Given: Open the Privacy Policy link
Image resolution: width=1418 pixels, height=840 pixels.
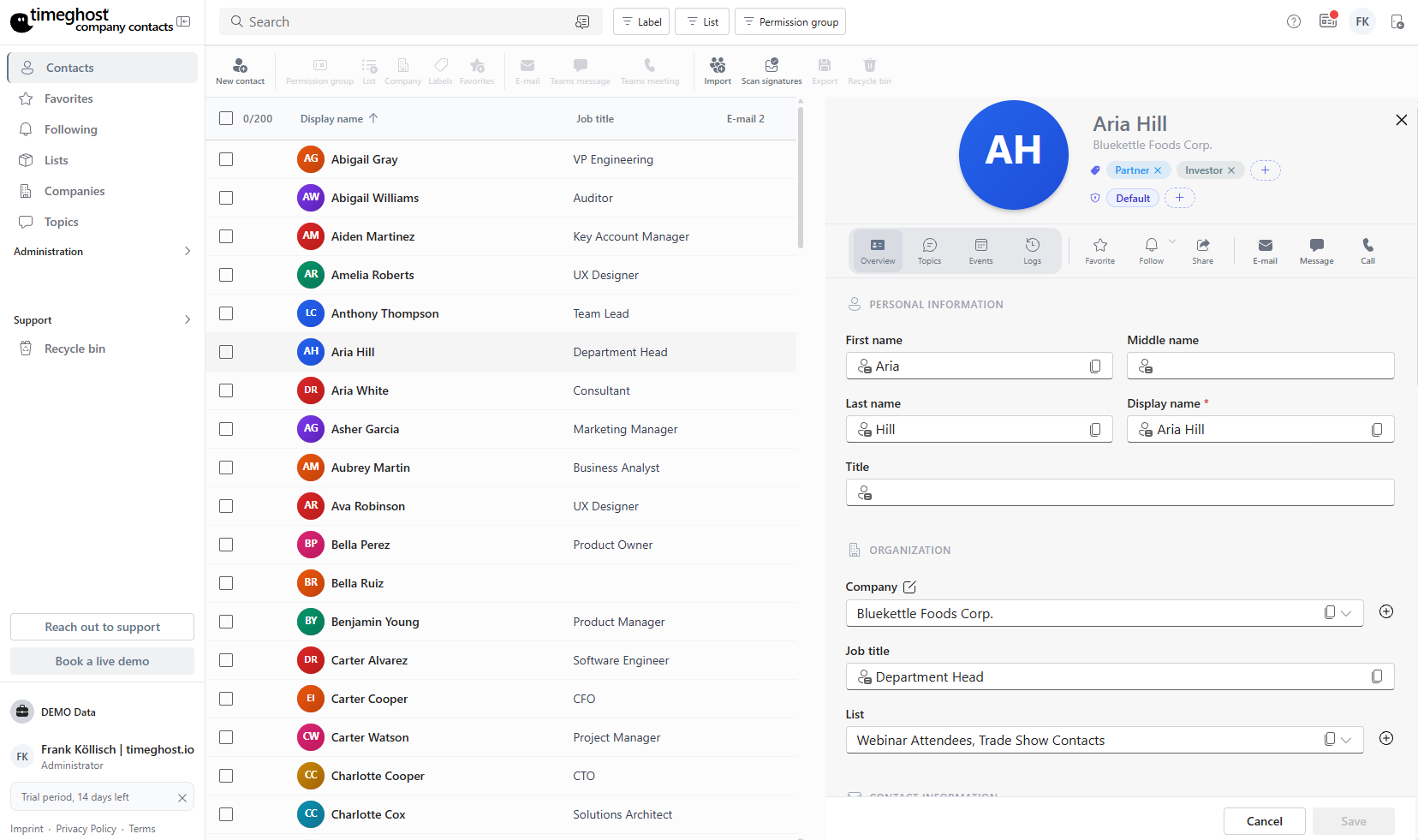Looking at the screenshot, I should tap(86, 829).
